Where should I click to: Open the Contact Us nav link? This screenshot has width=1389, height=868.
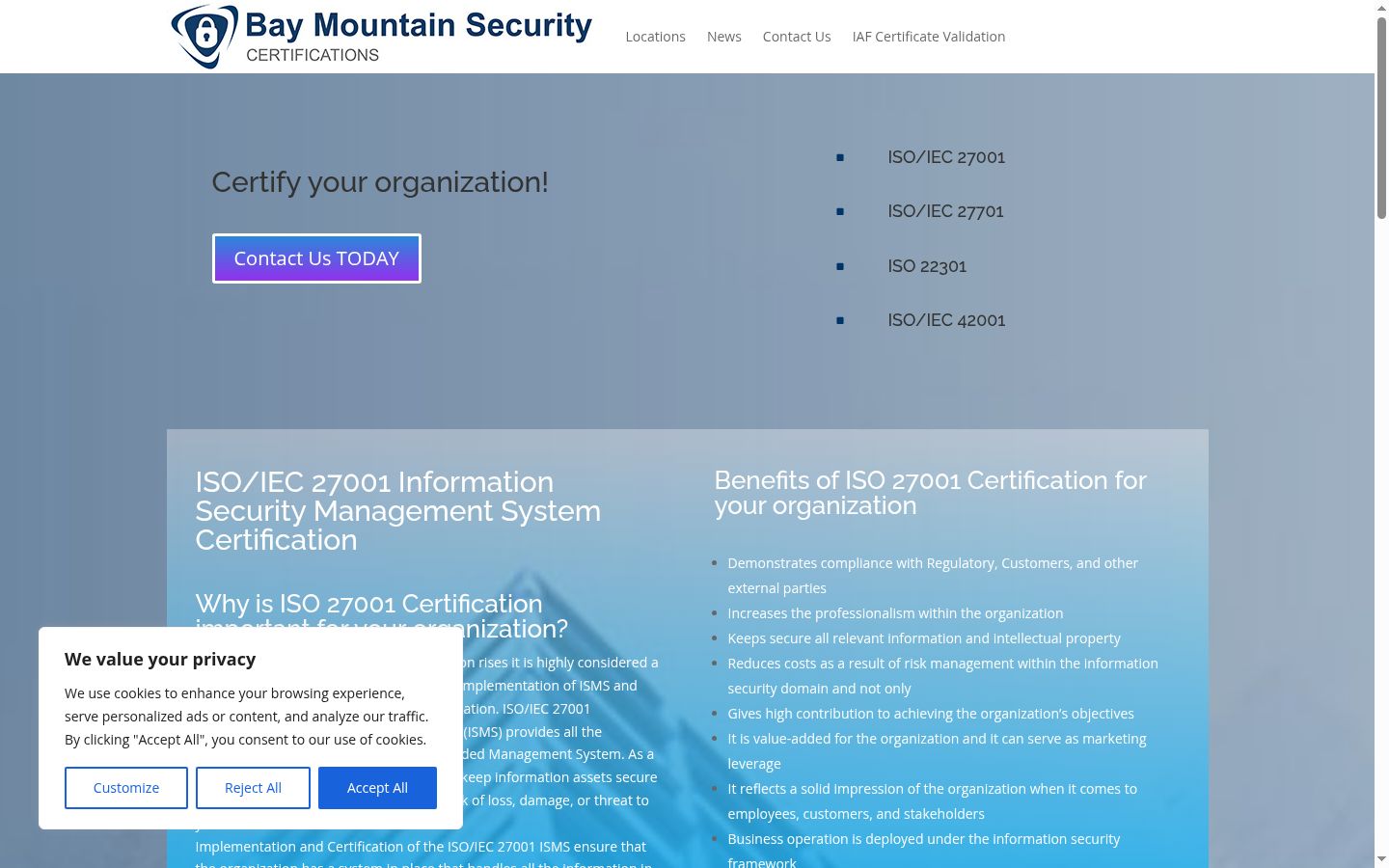796,37
